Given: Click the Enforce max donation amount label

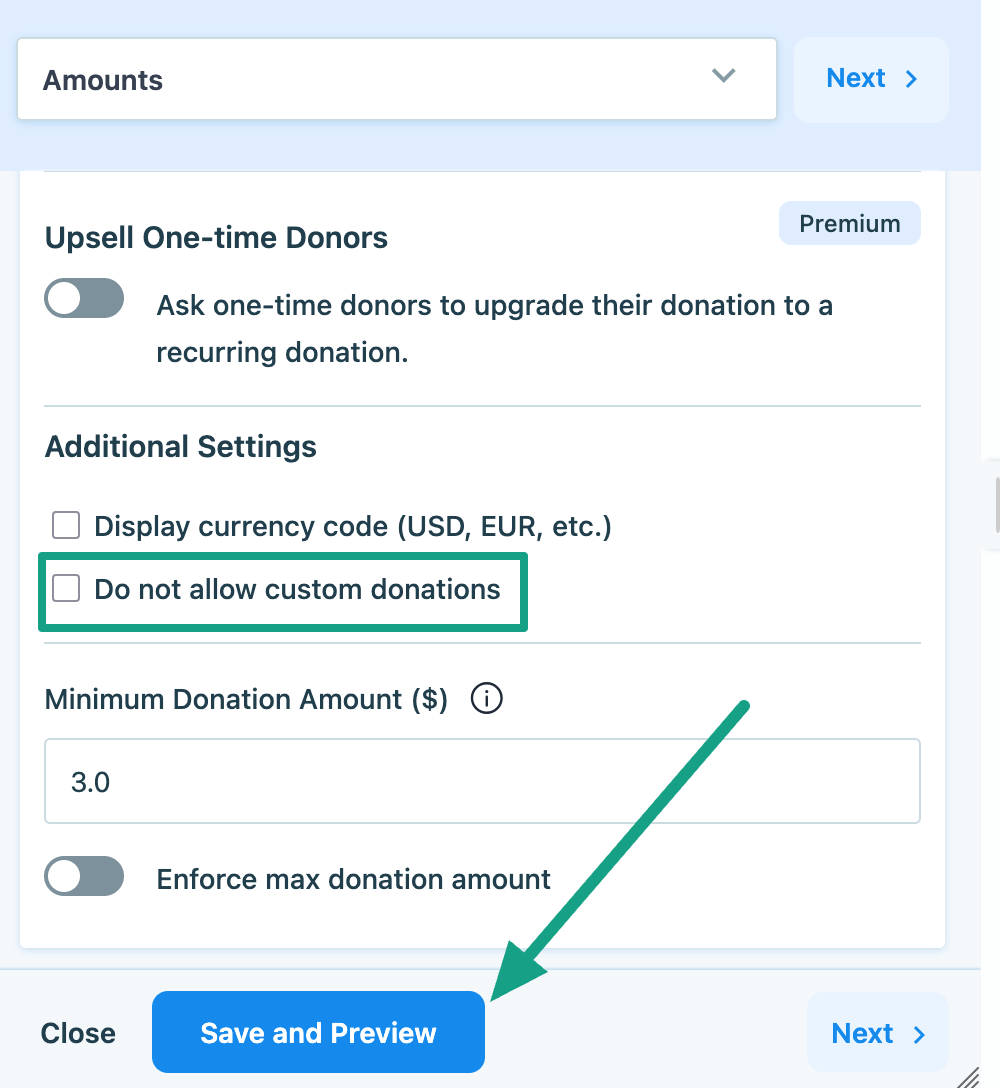Looking at the screenshot, I should pos(353,879).
